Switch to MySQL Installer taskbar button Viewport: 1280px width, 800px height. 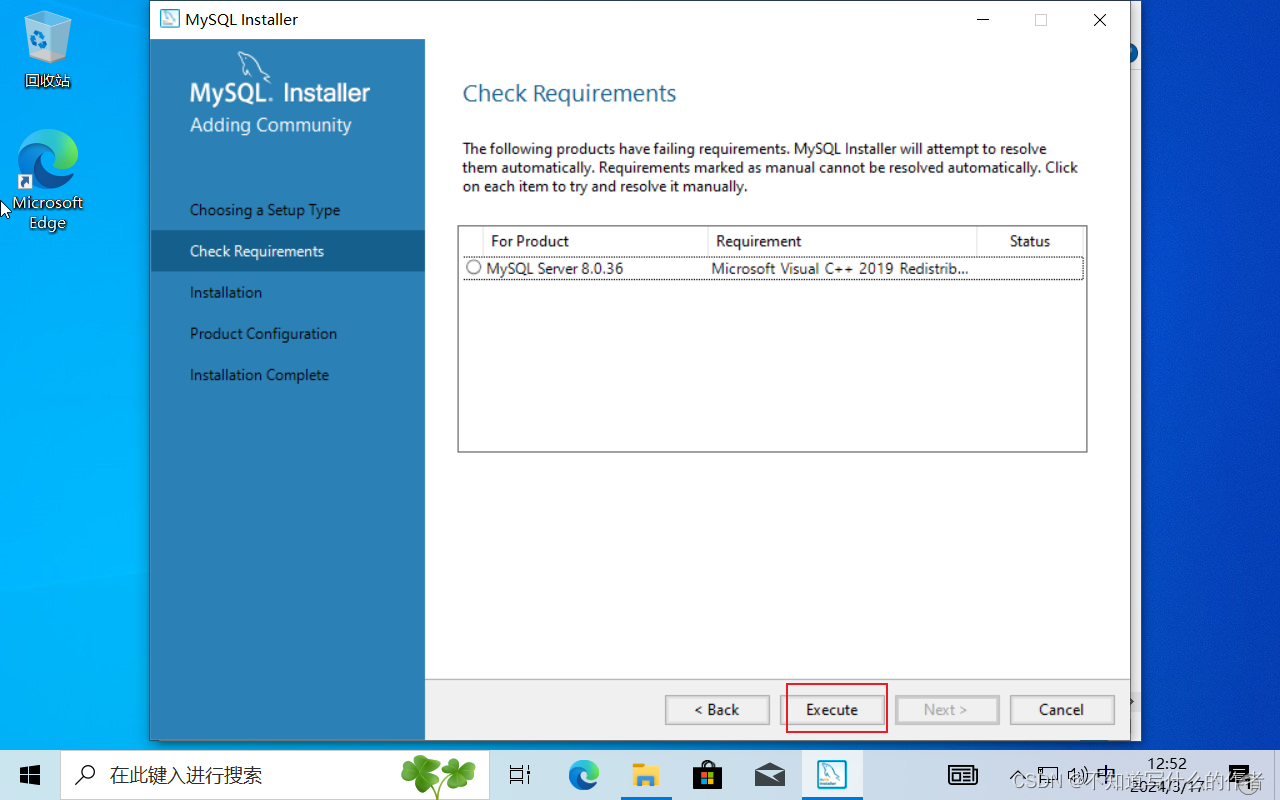(832, 775)
